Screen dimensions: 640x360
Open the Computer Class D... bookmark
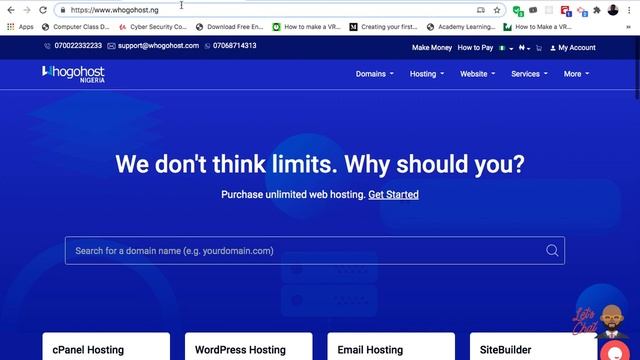coord(76,27)
